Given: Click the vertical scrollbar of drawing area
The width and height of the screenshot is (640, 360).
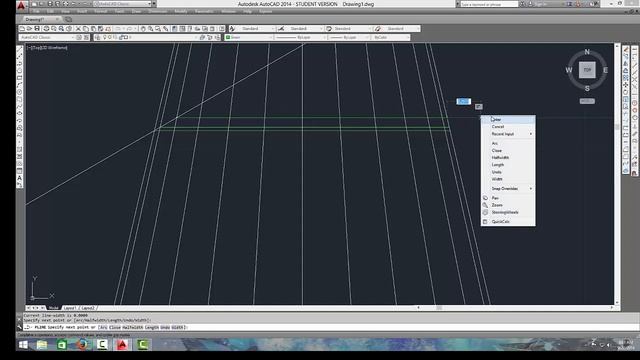Looking at the screenshot, I should 617,174.
